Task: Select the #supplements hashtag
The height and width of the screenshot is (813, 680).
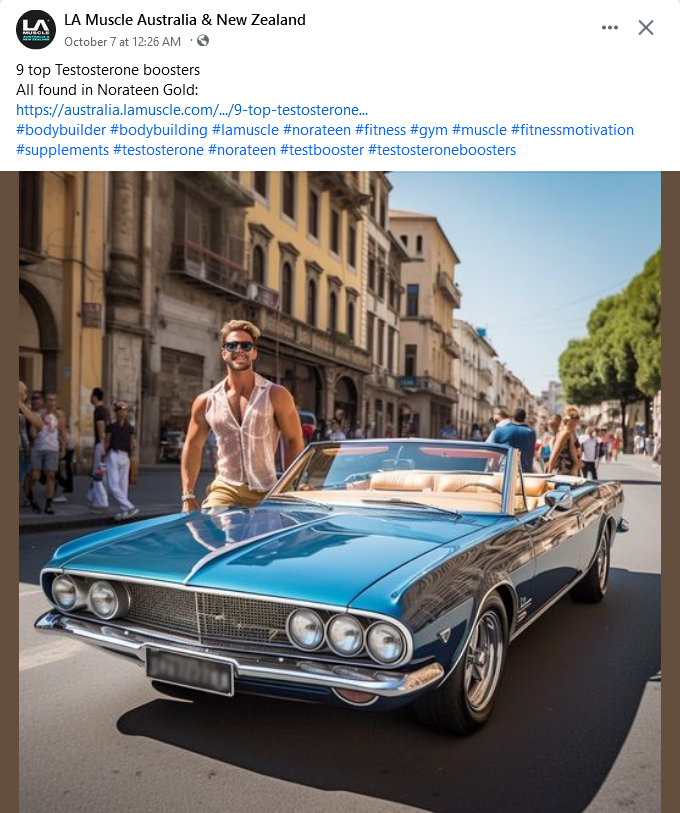Action: click(x=62, y=150)
